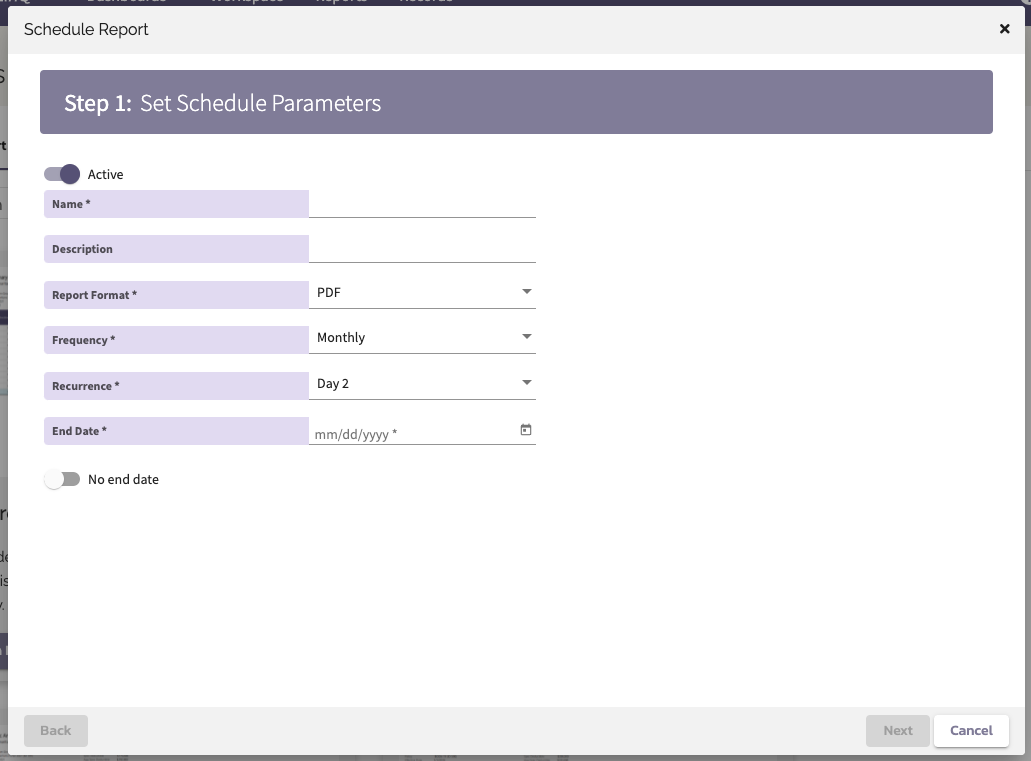1031x761 pixels.
Task: Click the Next button
Action: click(x=897, y=730)
